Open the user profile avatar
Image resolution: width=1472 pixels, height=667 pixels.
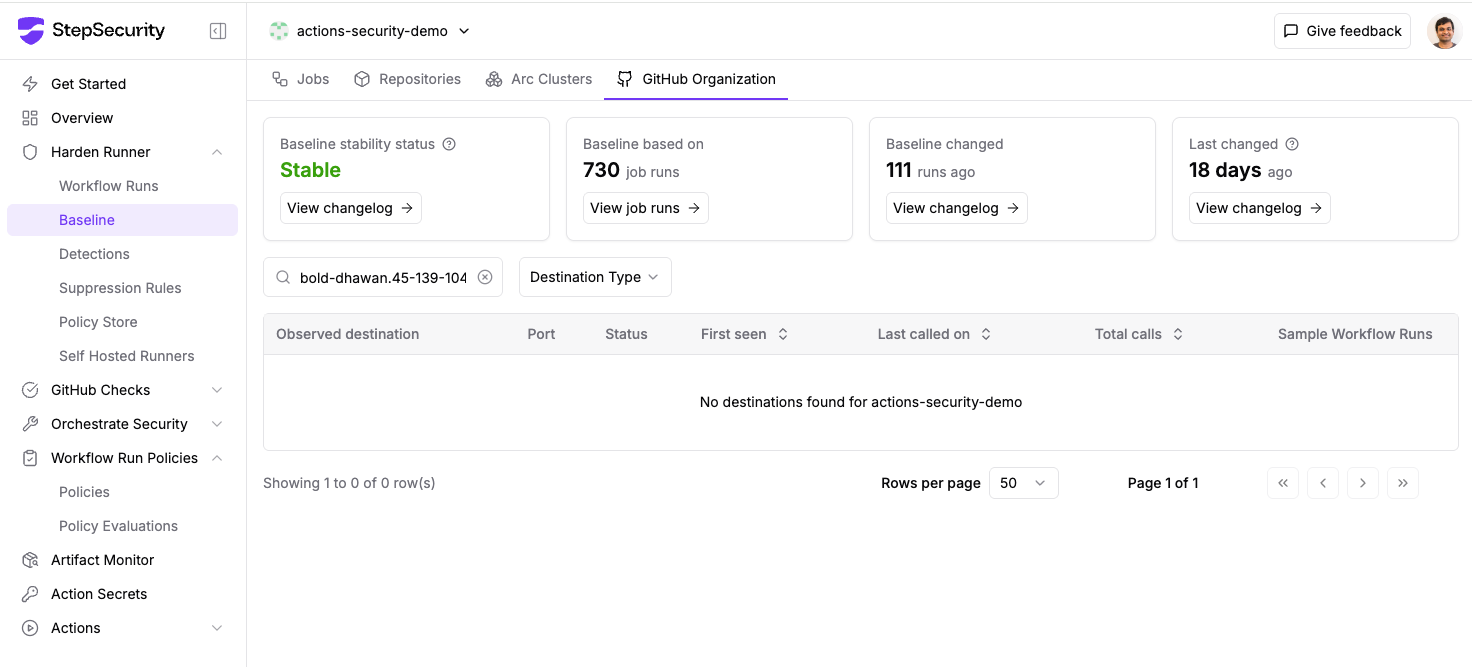tap(1444, 31)
